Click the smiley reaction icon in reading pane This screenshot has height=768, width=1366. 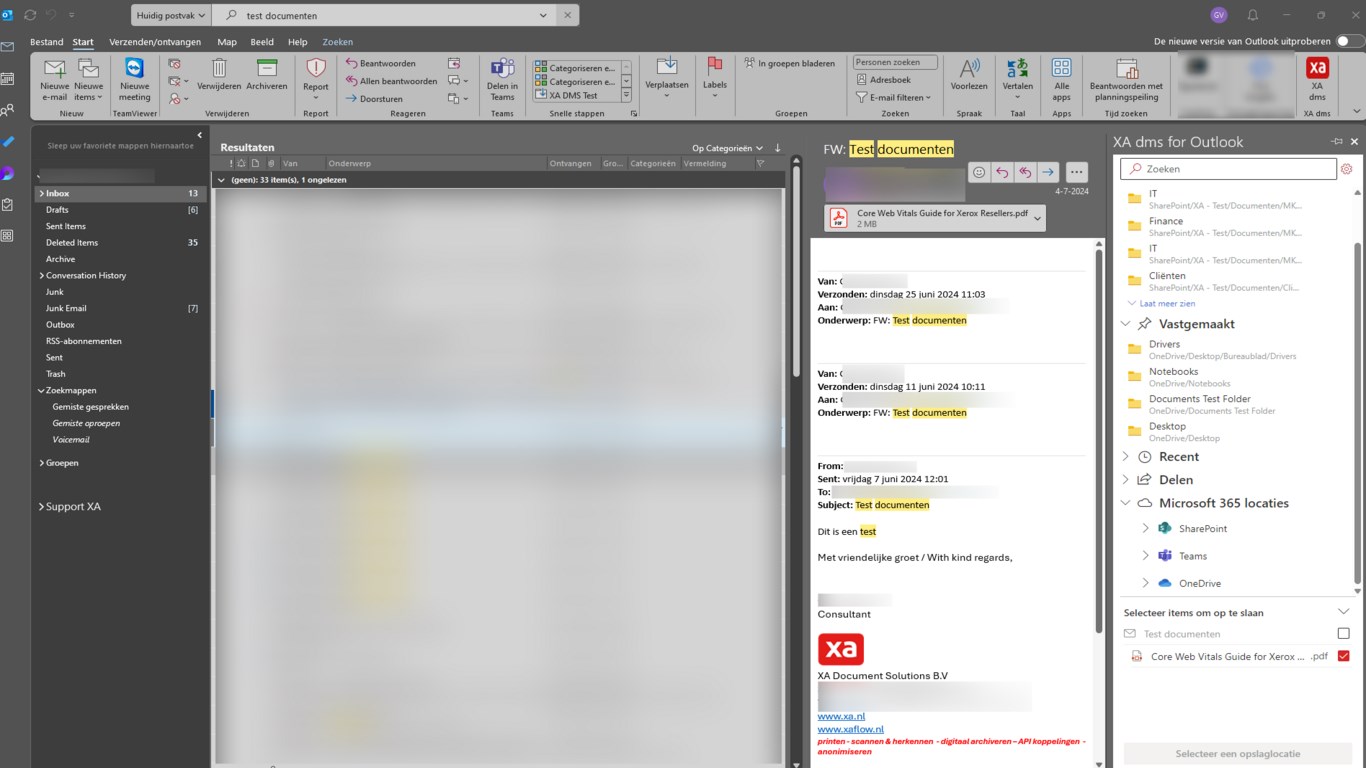click(x=979, y=172)
